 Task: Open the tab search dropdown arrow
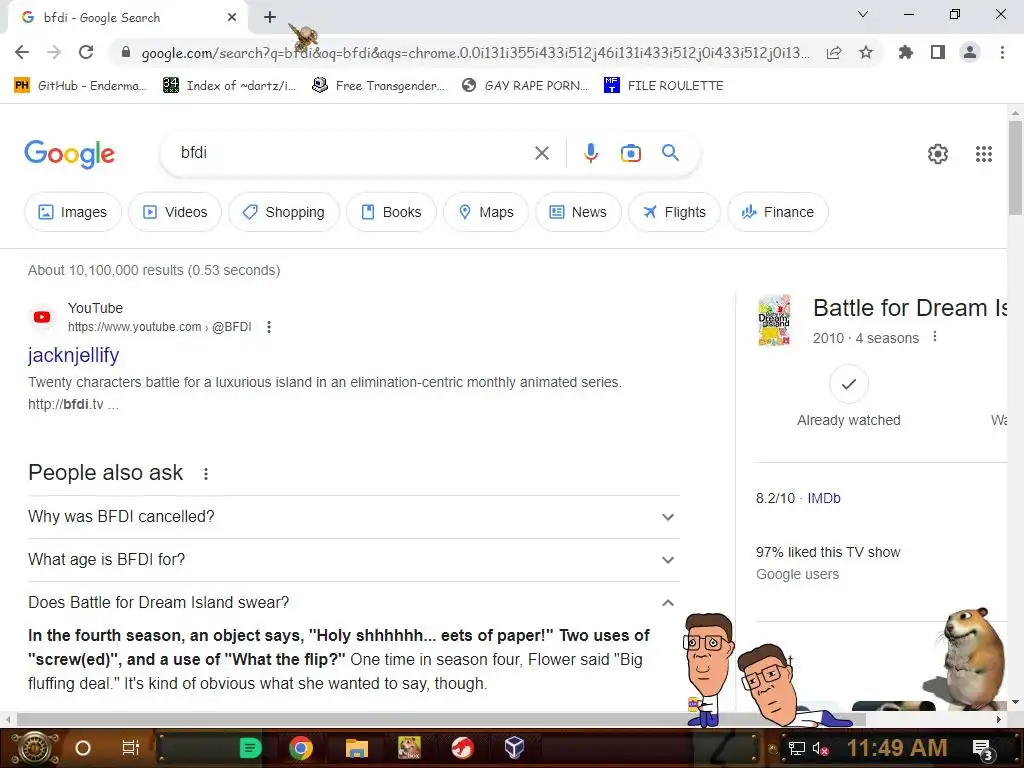pyautogui.click(x=863, y=14)
